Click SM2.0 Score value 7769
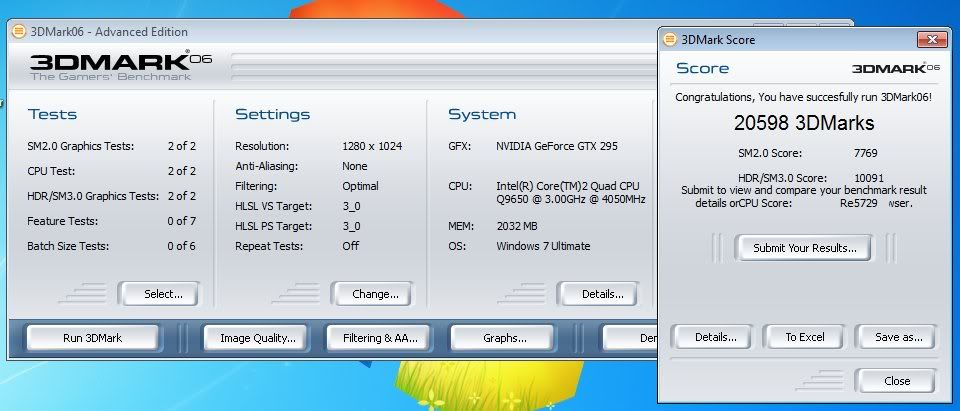 (865, 153)
